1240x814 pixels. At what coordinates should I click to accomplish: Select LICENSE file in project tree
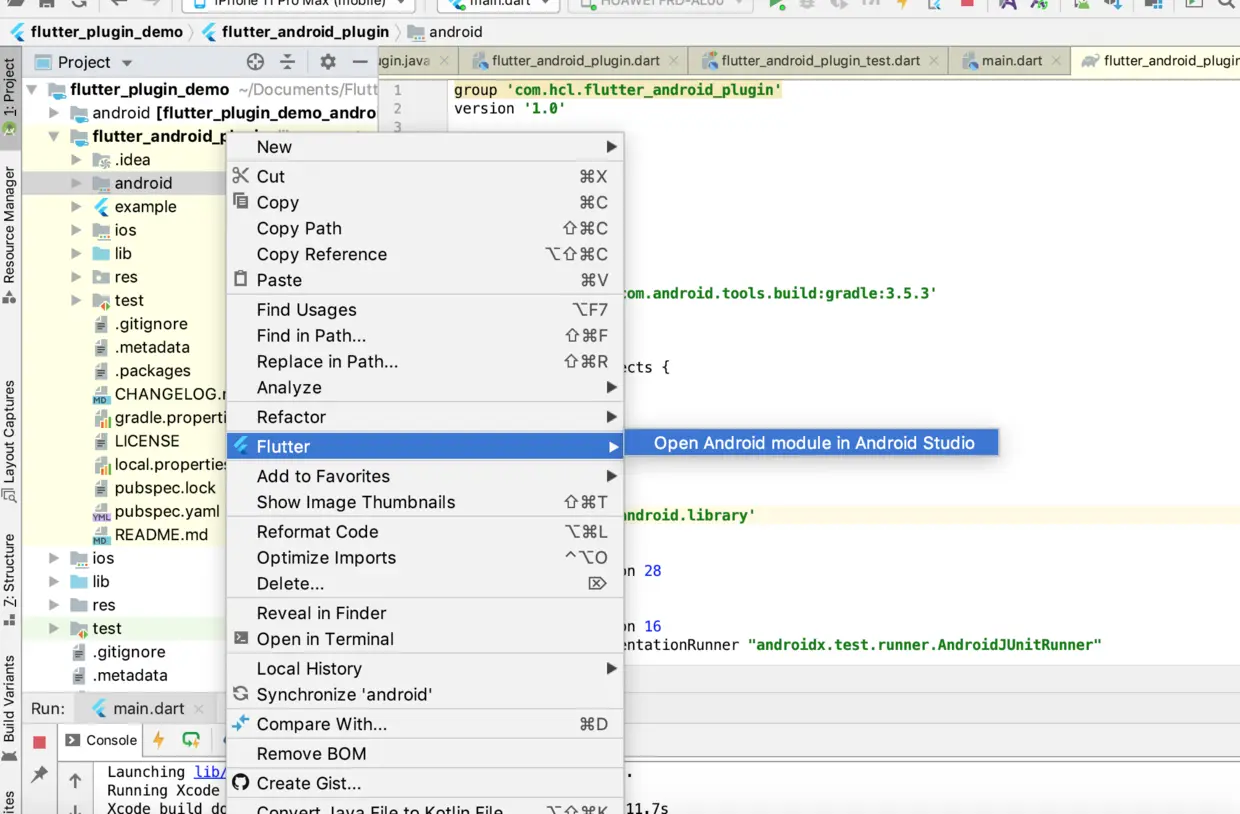pos(147,441)
